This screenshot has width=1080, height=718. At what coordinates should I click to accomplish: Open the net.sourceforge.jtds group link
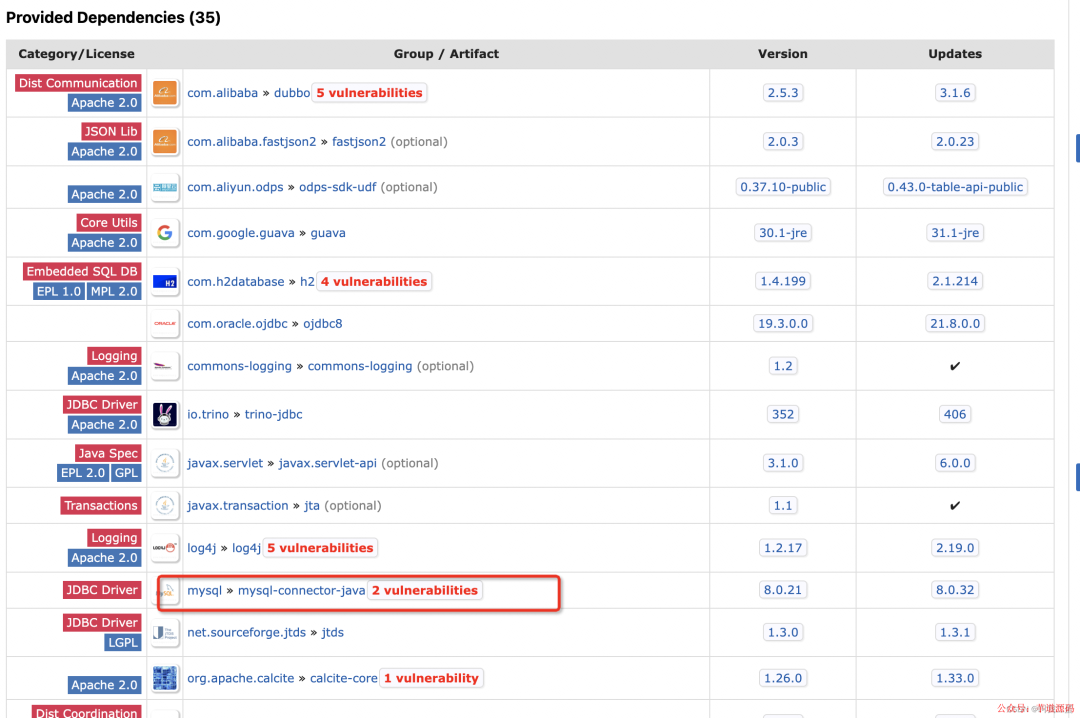coord(247,632)
